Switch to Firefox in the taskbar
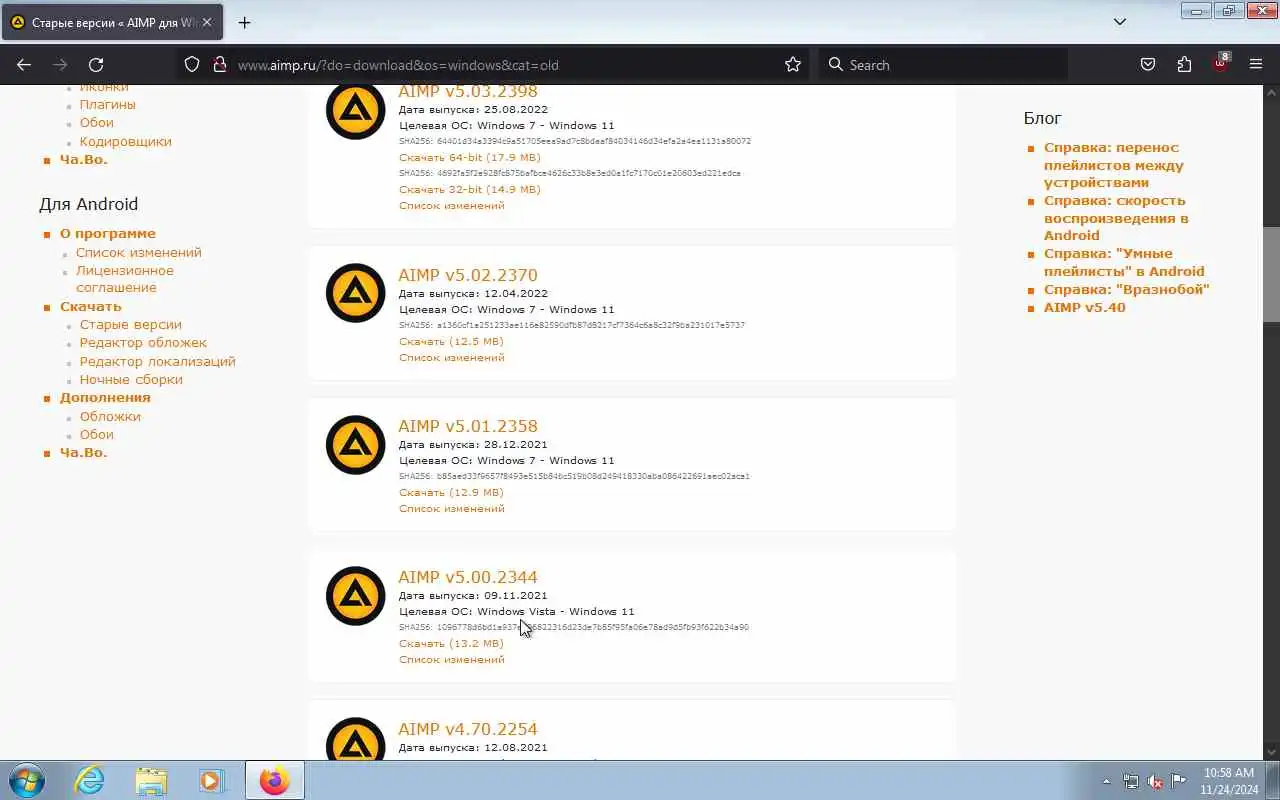 [274, 780]
